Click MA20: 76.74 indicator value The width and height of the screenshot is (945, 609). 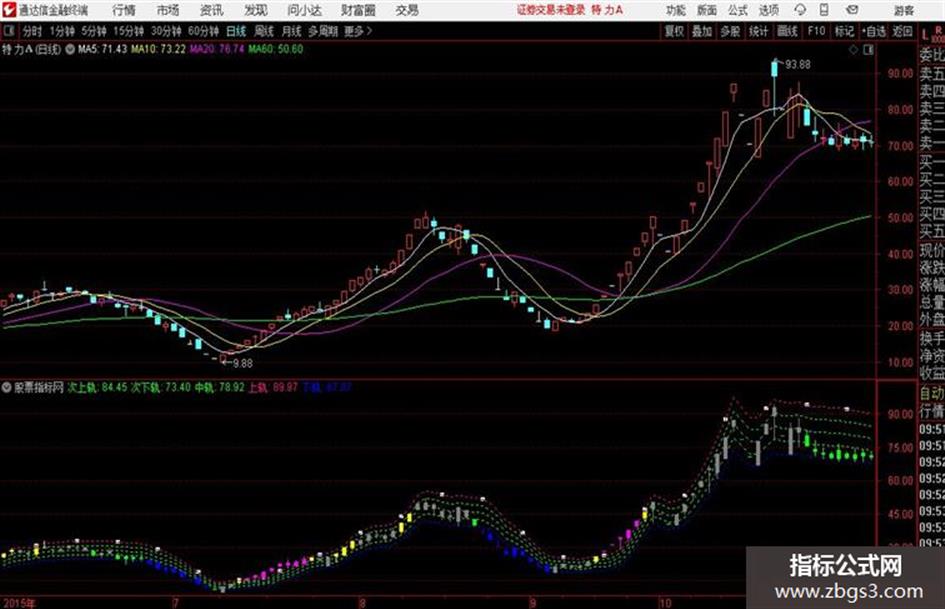point(217,49)
